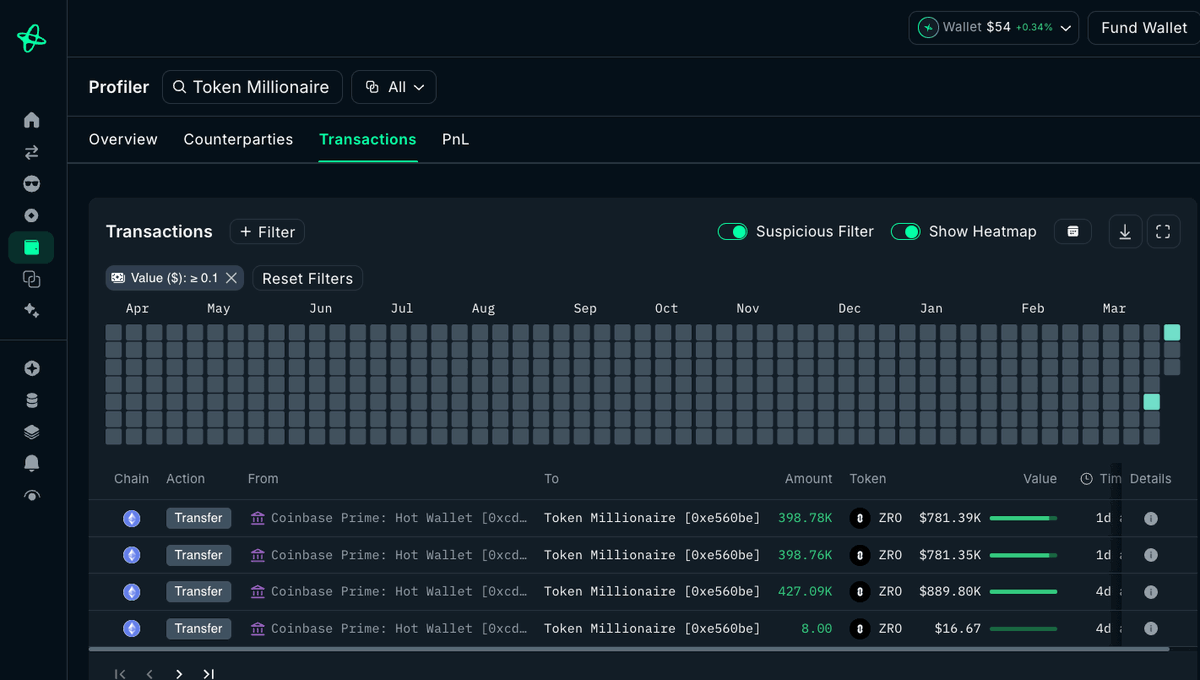Click ZRO token icon in 427.09K row
Image resolution: width=1200 pixels, height=680 pixels.
click(x=859, y=592)
